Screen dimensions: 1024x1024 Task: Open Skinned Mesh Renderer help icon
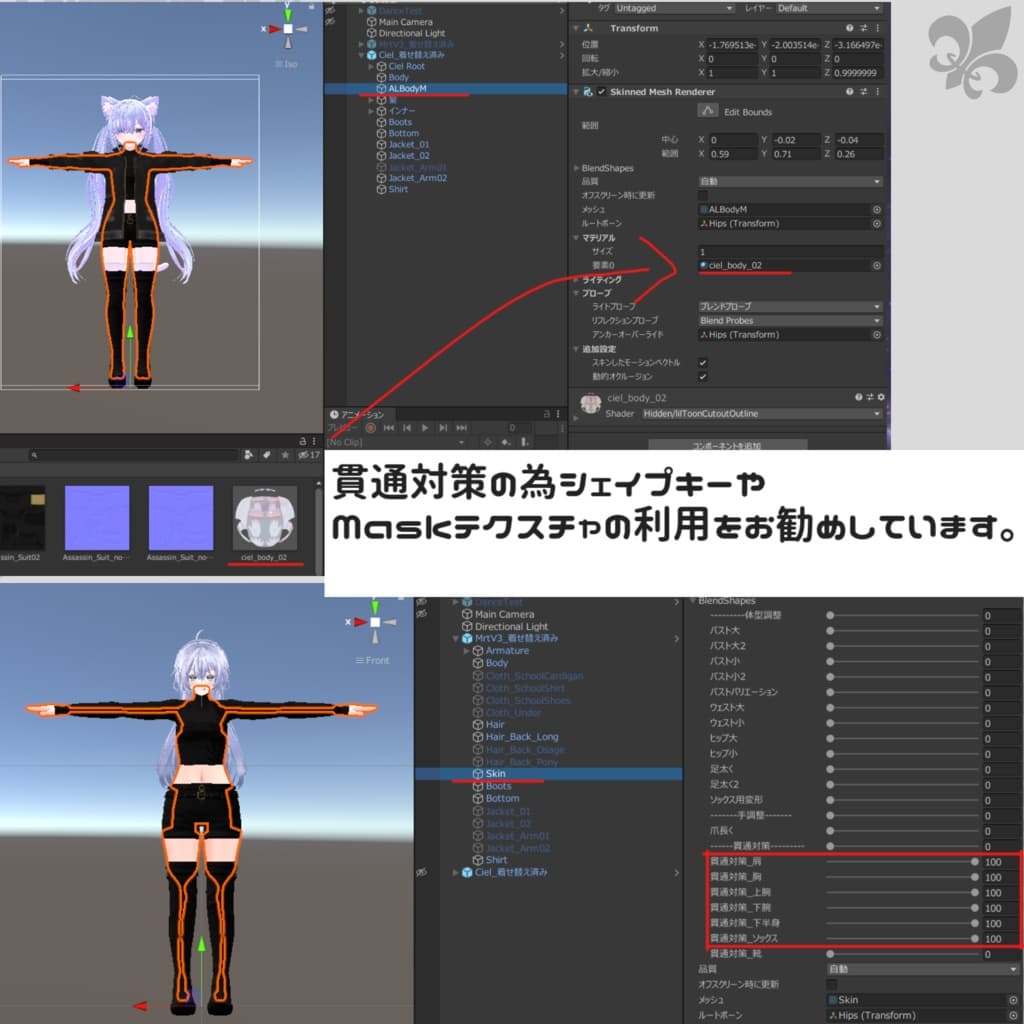[x=849, y=91]
